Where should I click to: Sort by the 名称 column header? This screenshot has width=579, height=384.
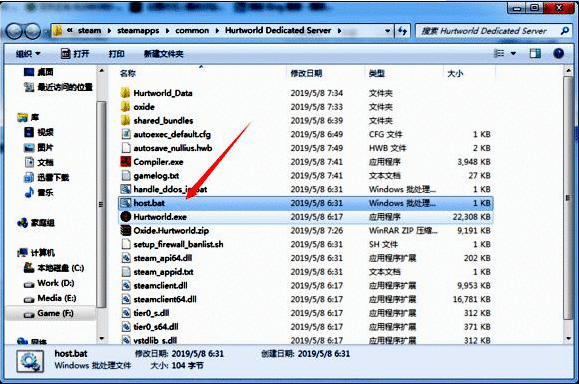coord(128,73)
